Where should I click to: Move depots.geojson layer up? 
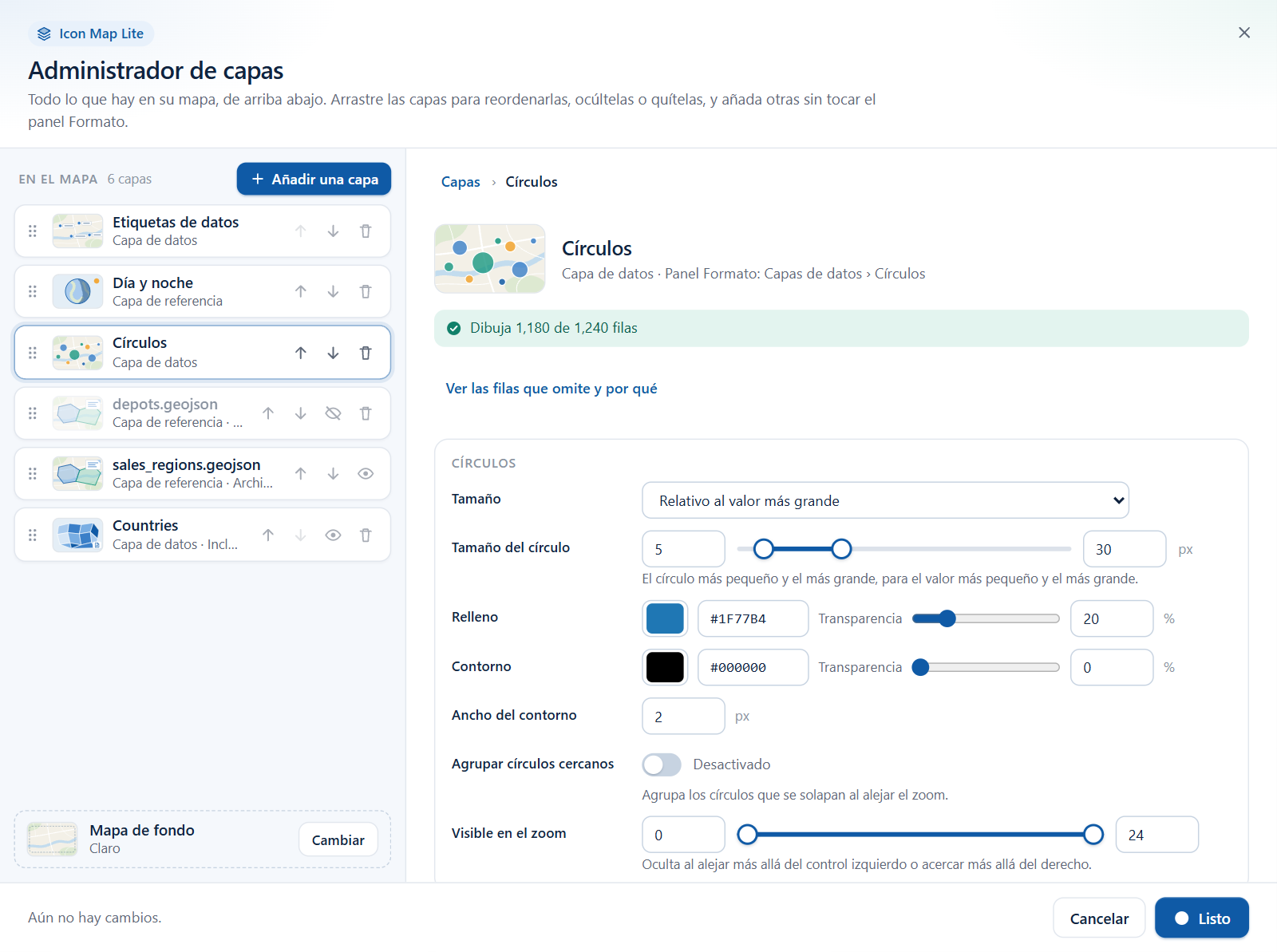(x=268, y=413)
